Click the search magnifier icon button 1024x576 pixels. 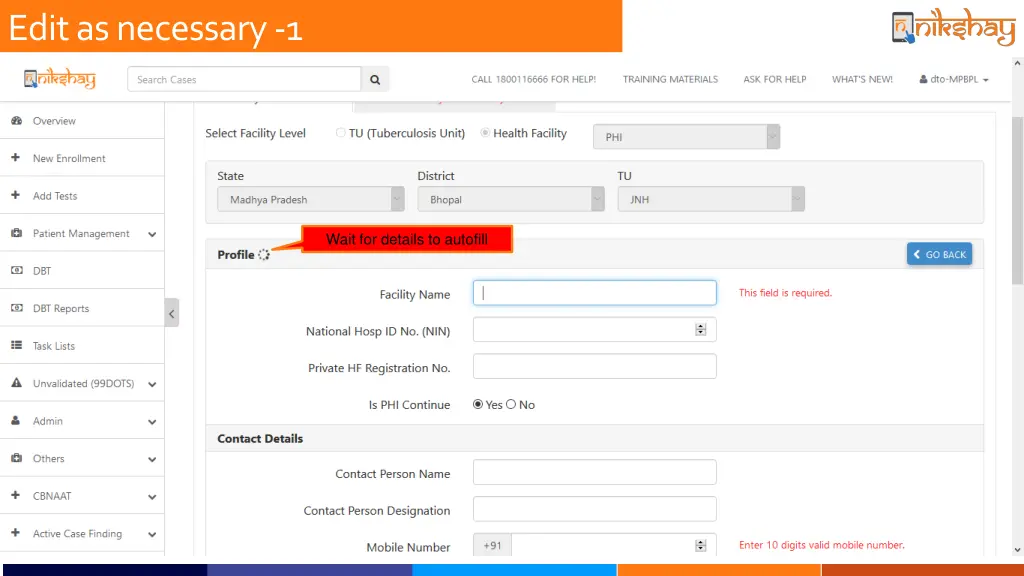[x=375, y=79]
